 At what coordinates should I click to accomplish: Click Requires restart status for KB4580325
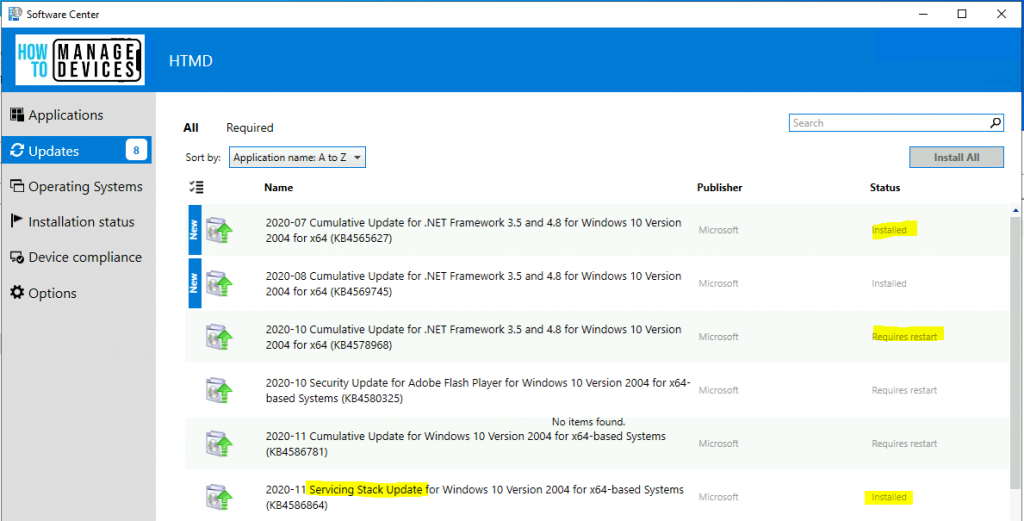(904, 390)
